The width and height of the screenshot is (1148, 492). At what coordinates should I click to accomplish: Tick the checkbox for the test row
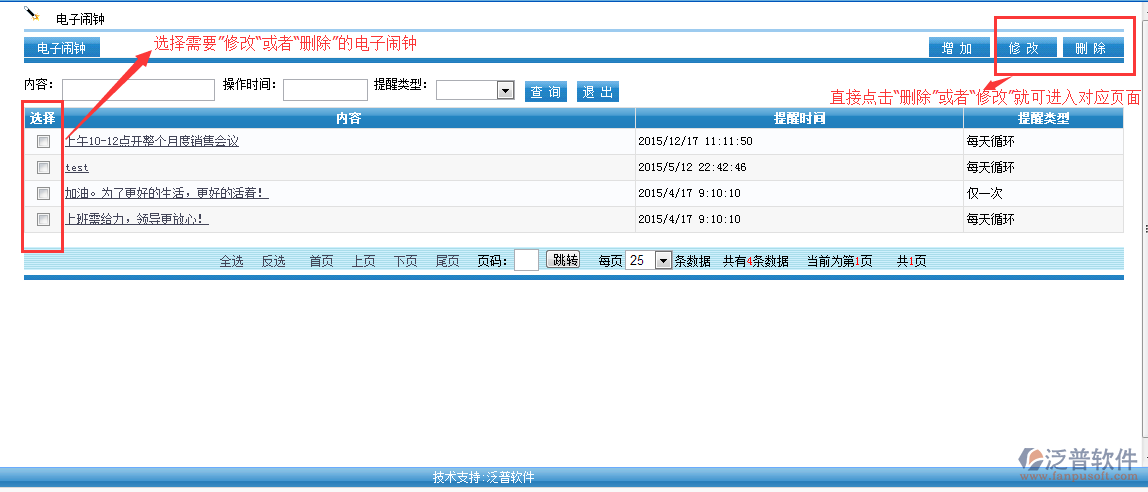[43, 168]
